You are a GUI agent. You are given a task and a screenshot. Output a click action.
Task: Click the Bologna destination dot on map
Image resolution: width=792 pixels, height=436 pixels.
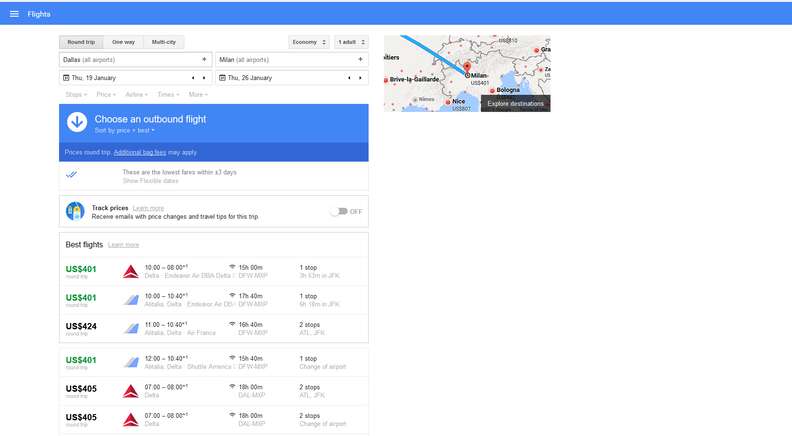(492, 90)
